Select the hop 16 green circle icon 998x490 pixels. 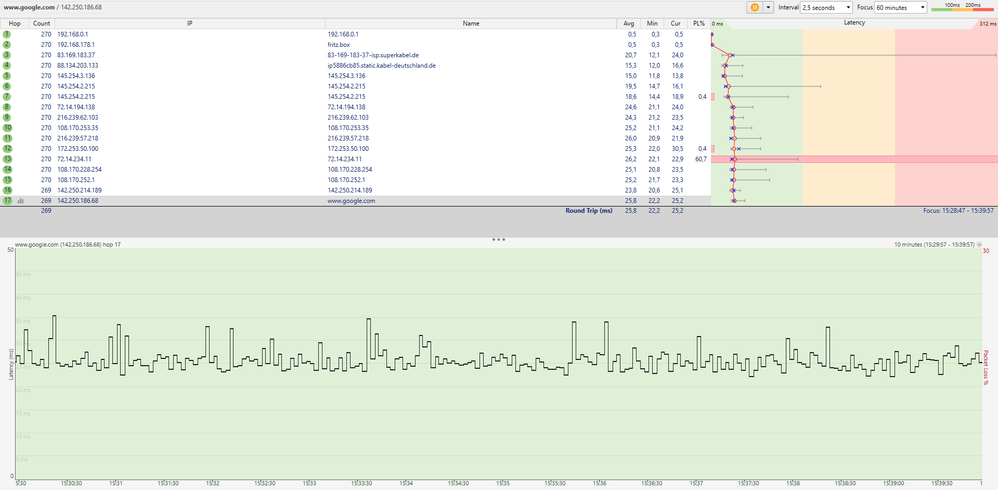tap(7, 190)
